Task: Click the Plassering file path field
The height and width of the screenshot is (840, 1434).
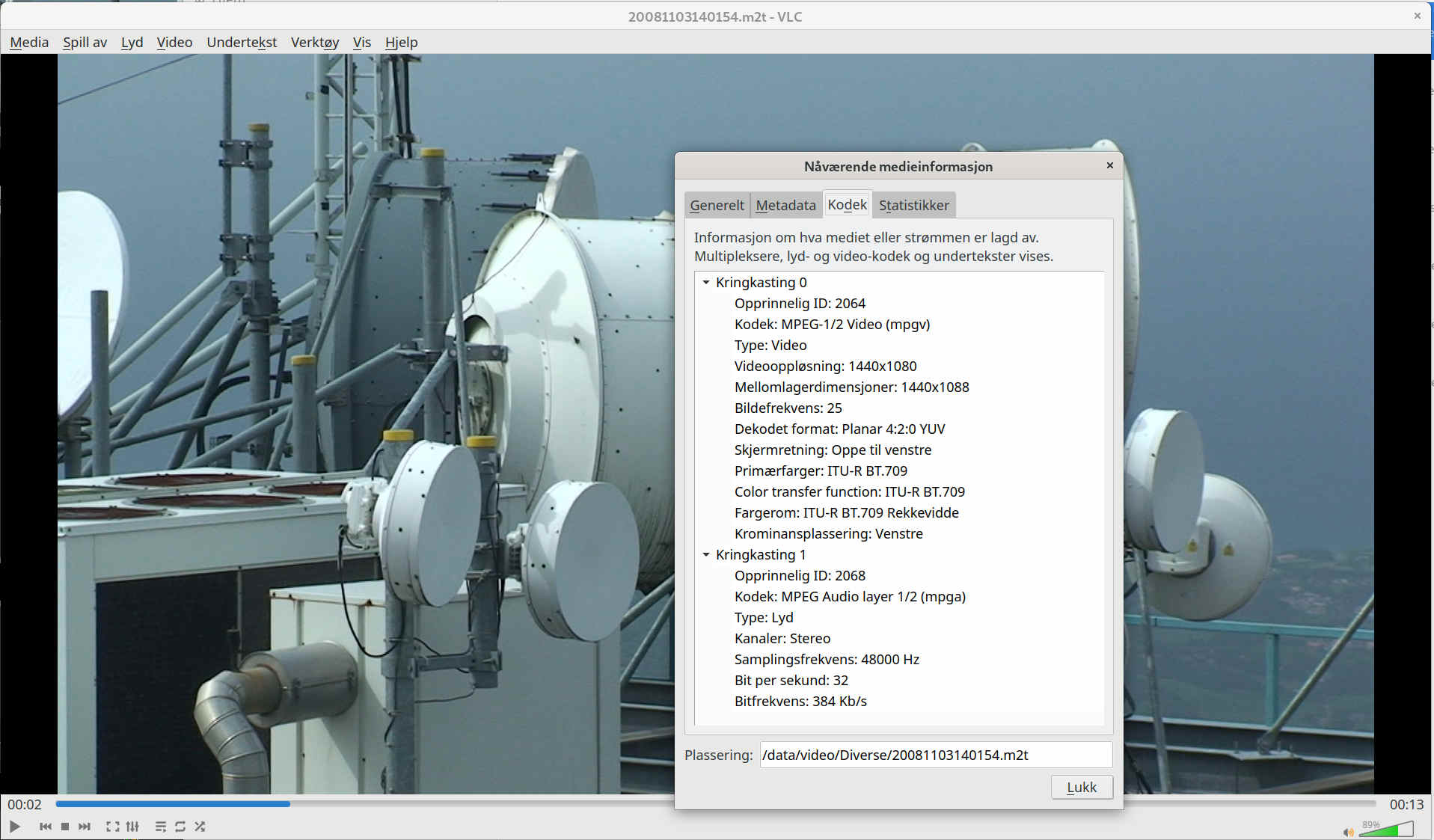Action: click(x=935, y=755)
